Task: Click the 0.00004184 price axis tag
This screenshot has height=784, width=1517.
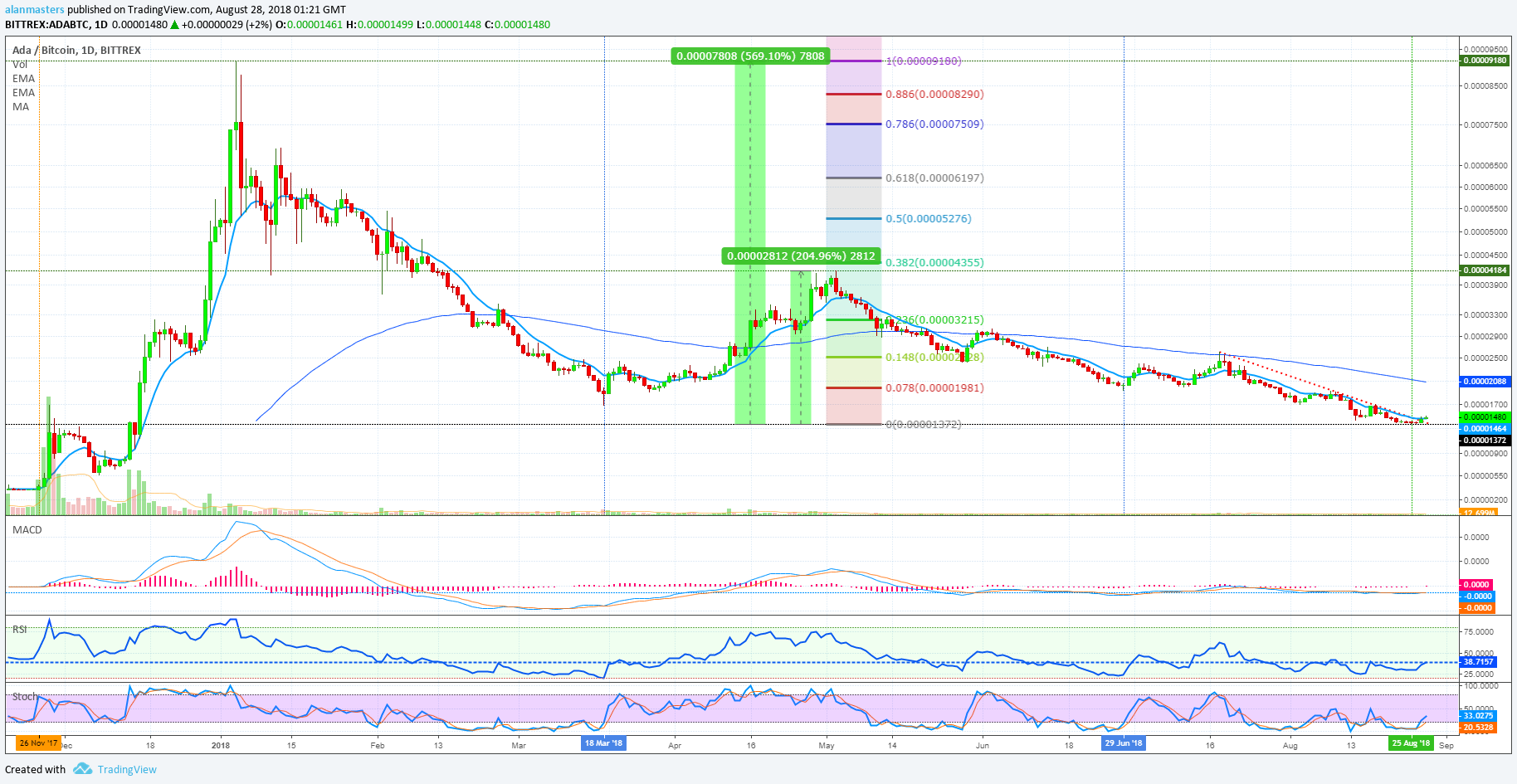Action: [x=1485, y=270]
